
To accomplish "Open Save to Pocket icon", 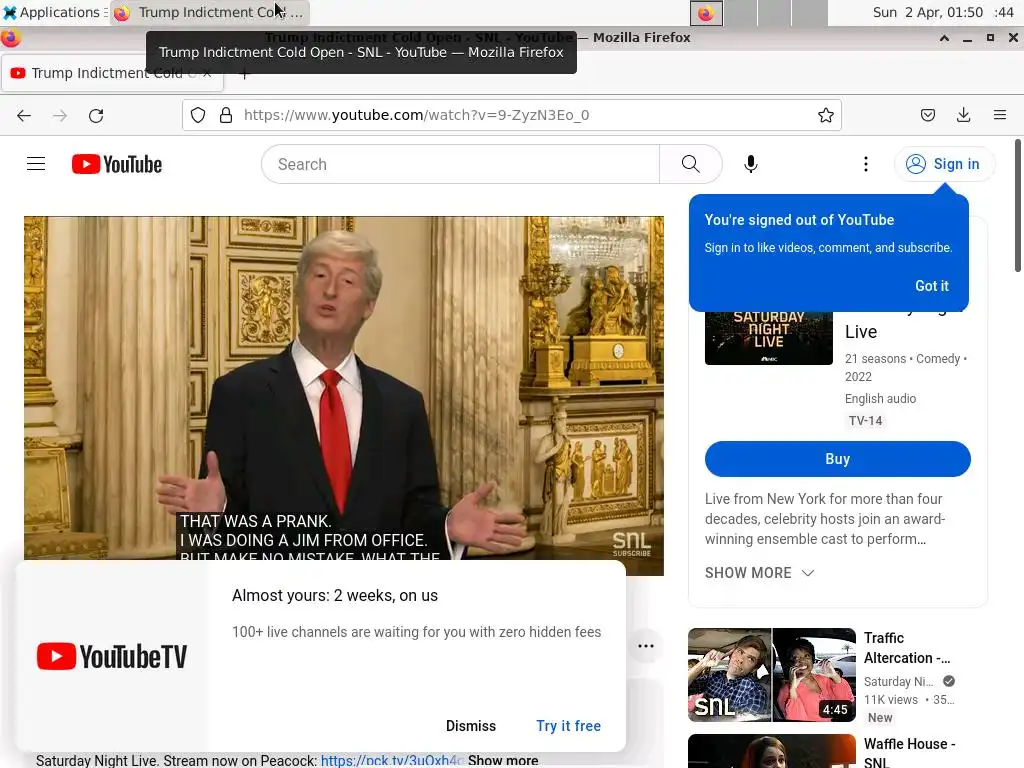I will pos(927,116).
